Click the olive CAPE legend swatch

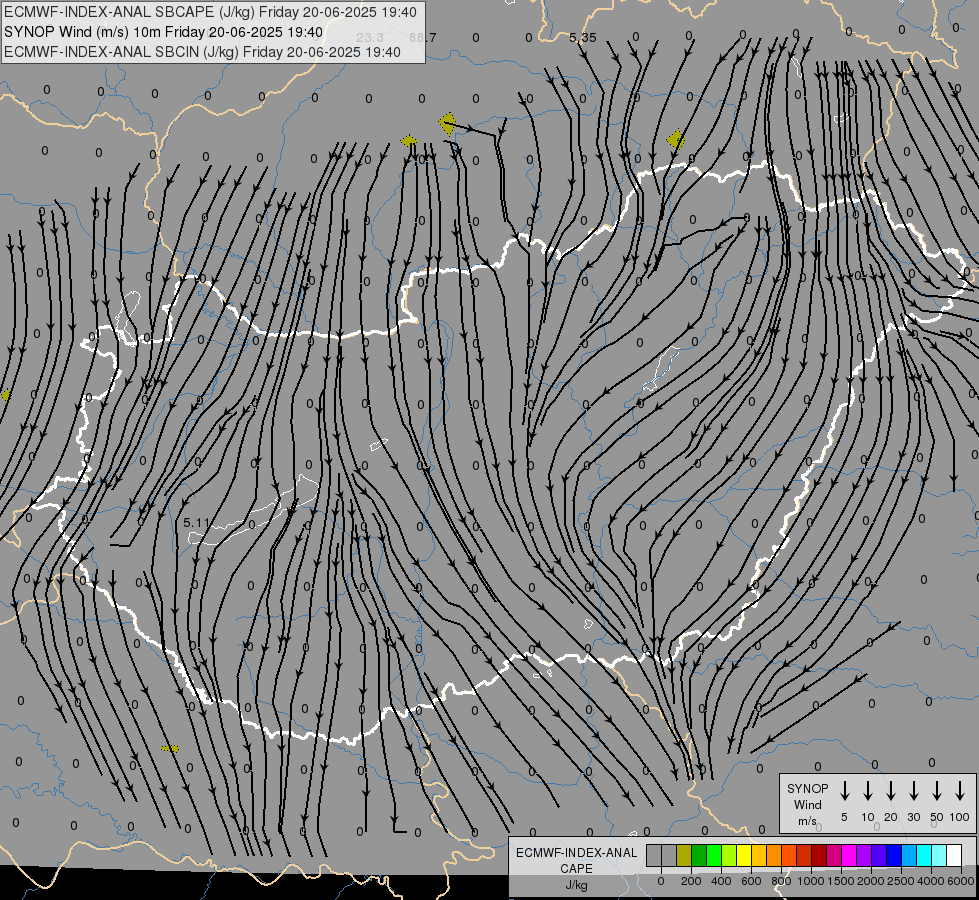click(x=684, y=855)
